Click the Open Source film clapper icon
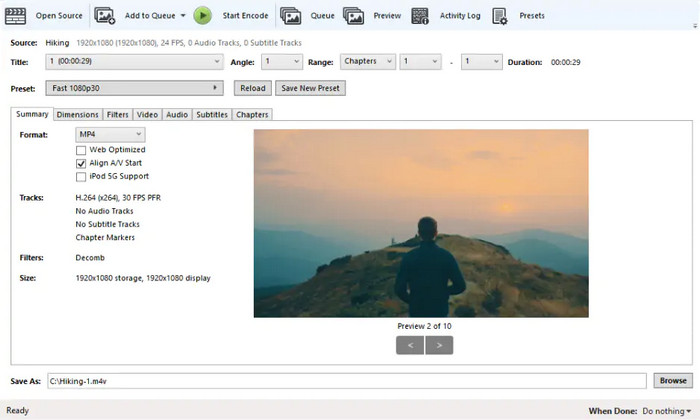Screen dimensions: 700x420 (x=15, y=15)
